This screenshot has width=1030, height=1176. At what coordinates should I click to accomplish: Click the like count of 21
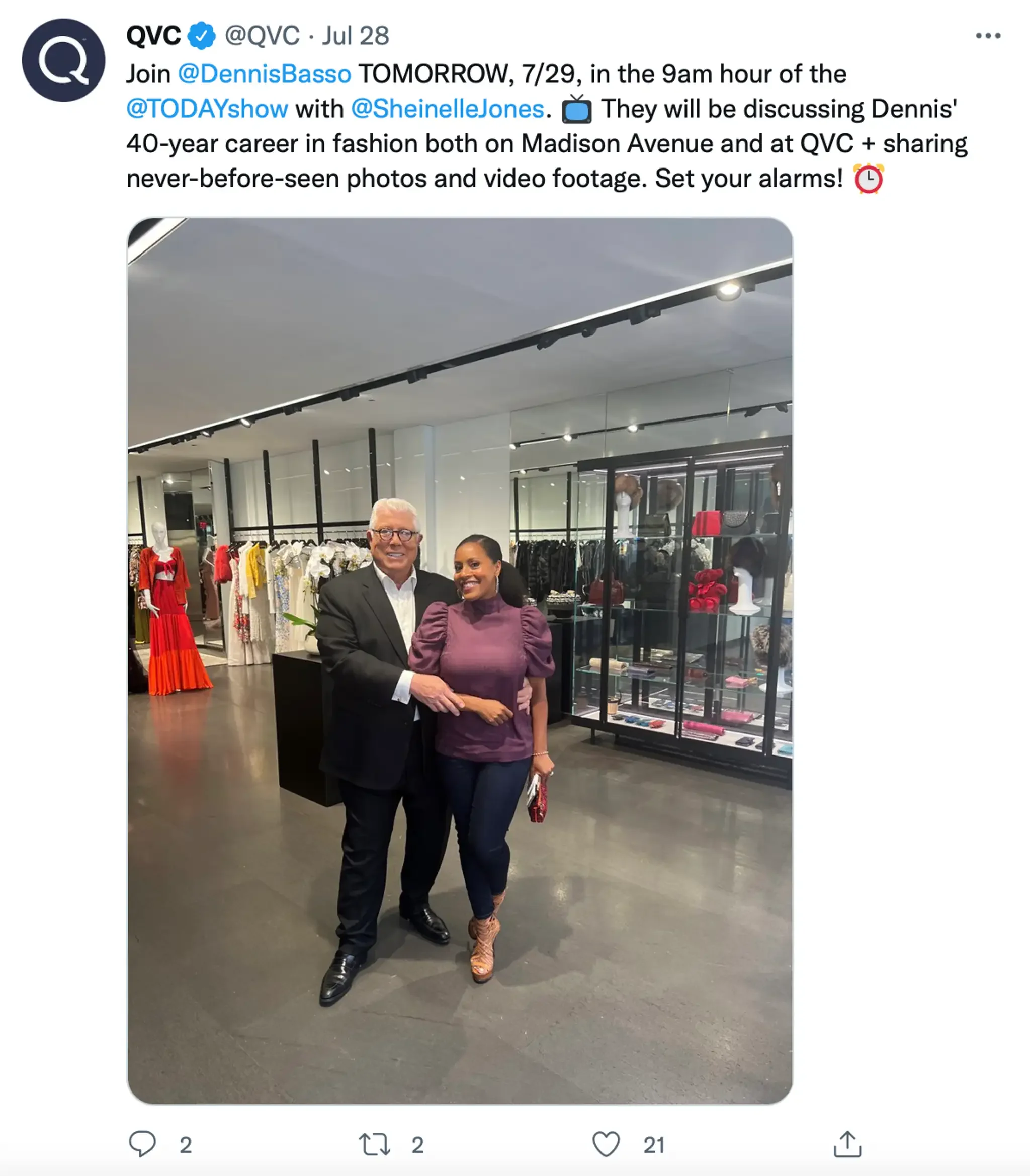pos(654,1145)
